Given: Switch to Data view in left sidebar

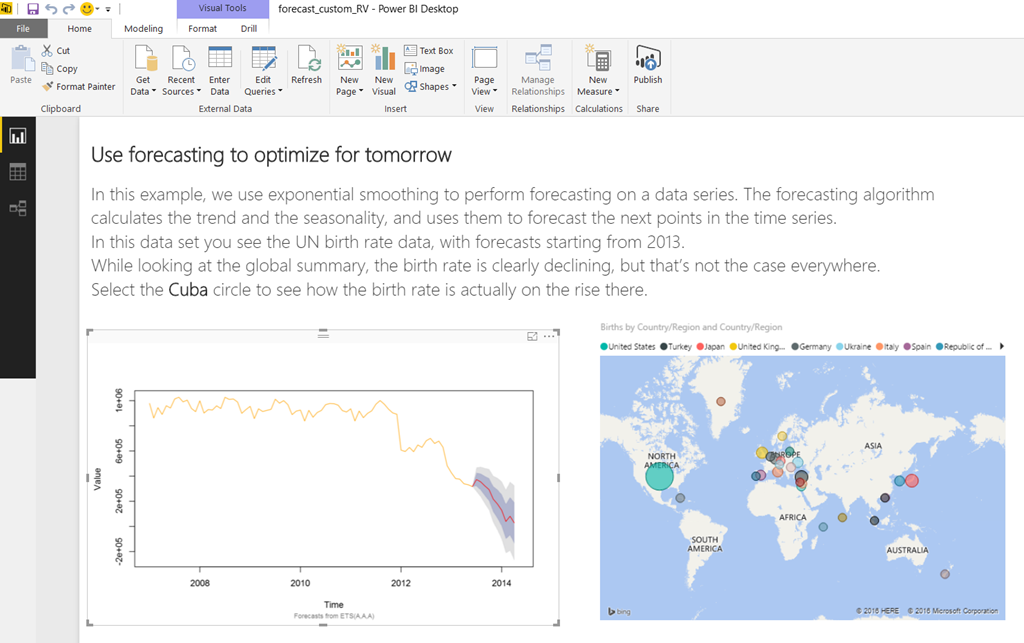Looking at the screenshot, I should coord(17,172).
